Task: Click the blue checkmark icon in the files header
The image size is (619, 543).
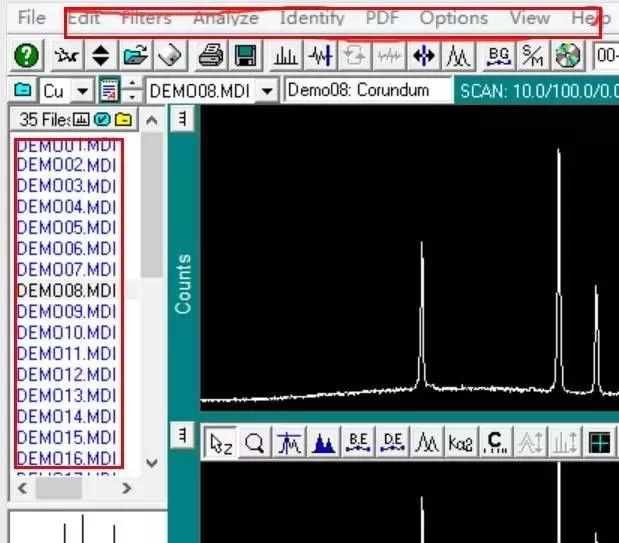Action: [x=102, y=119]
